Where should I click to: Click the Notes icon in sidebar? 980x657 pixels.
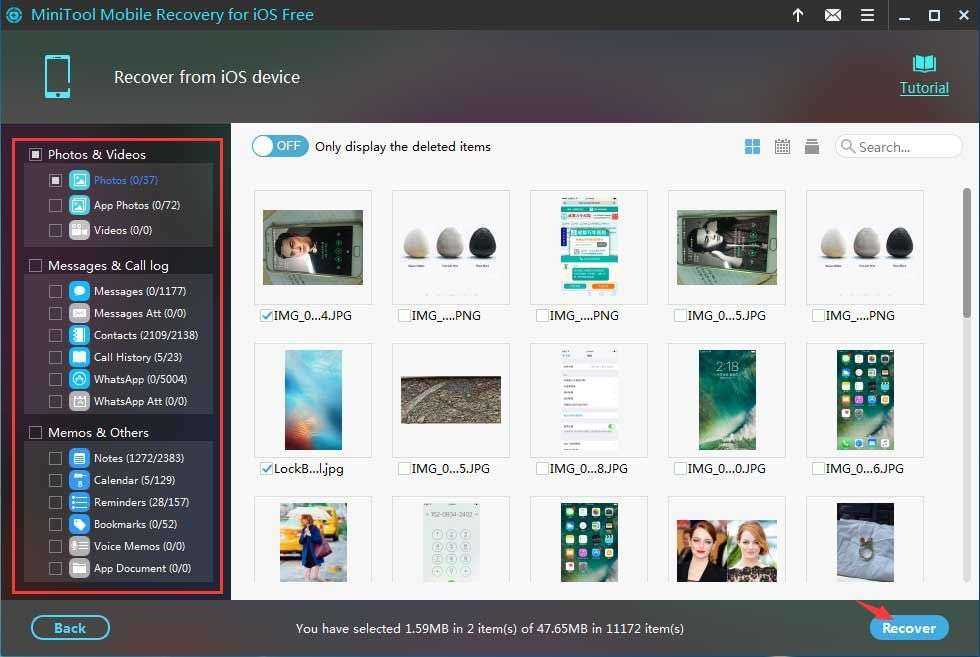click(x=79, y=458)
